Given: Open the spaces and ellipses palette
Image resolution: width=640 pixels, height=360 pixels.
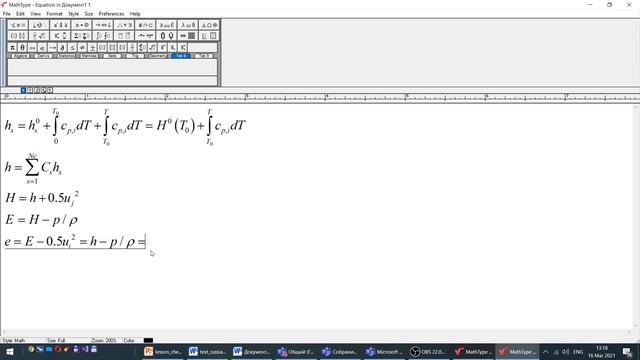Looking at the screenshot, I should click(x=39, y=25).
